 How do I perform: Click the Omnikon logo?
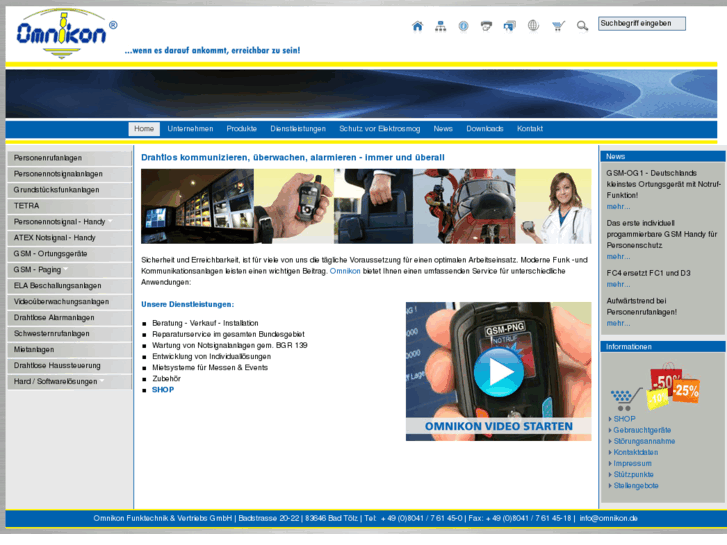pos(66,33)
